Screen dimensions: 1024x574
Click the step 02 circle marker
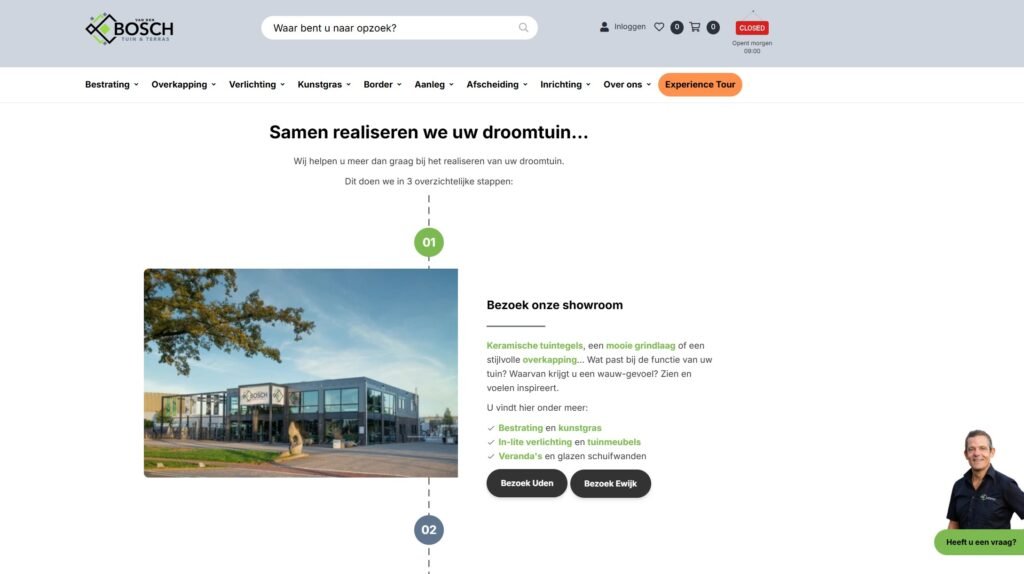428,530
